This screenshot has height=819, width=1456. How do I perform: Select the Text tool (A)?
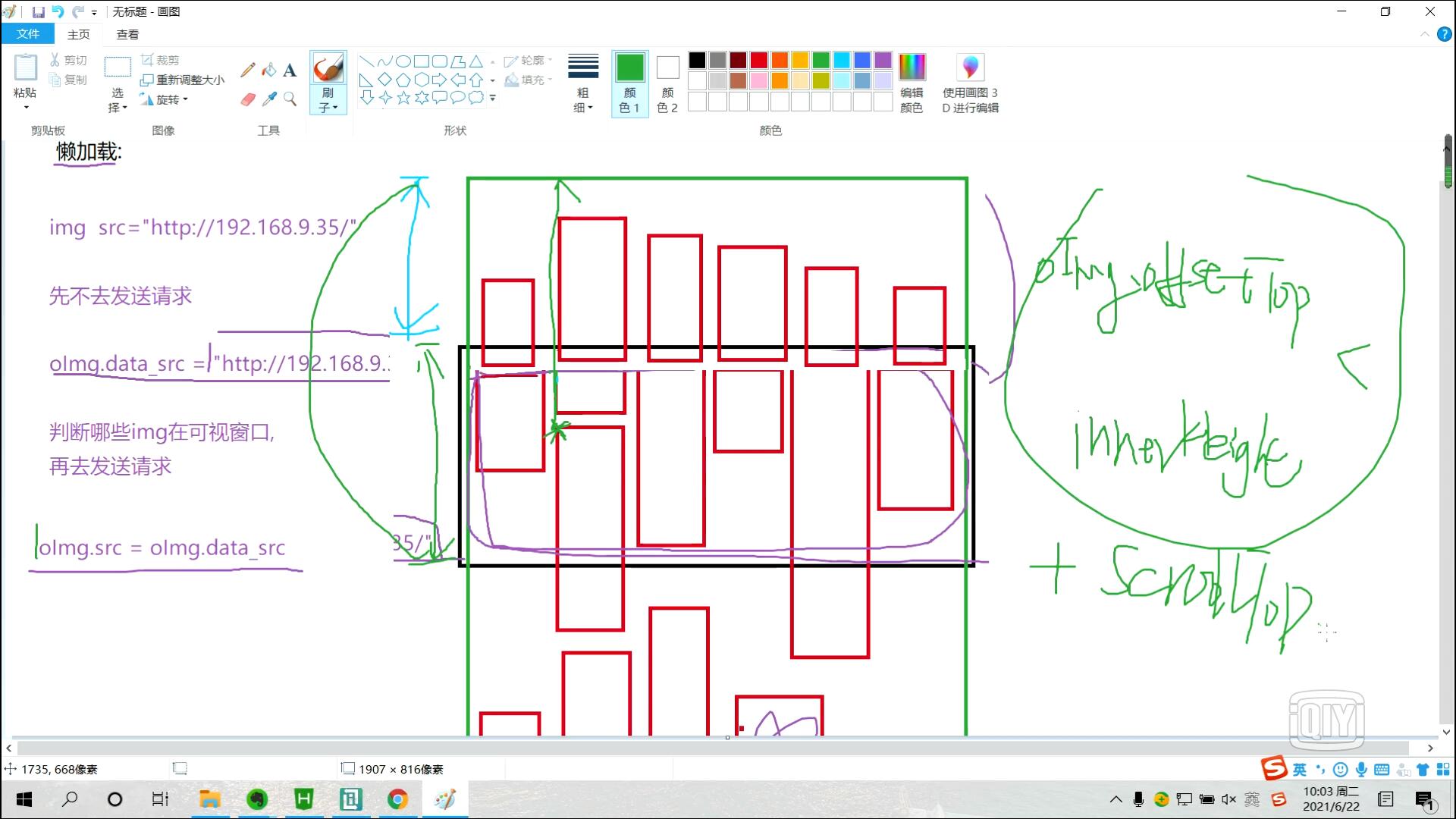pos(290,71)
